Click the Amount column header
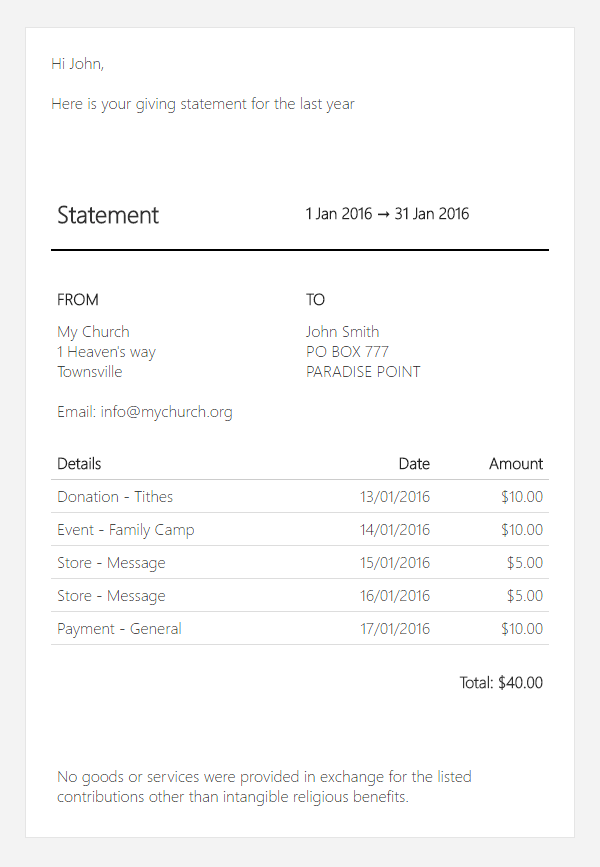600x867 pixels. point(516,464)
